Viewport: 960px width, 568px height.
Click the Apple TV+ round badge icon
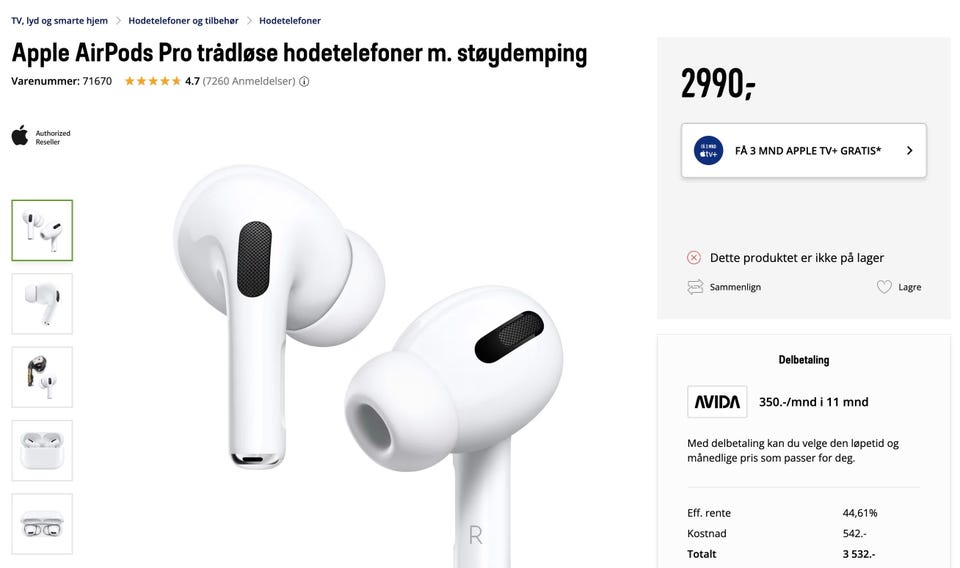[x=708, y=151]
